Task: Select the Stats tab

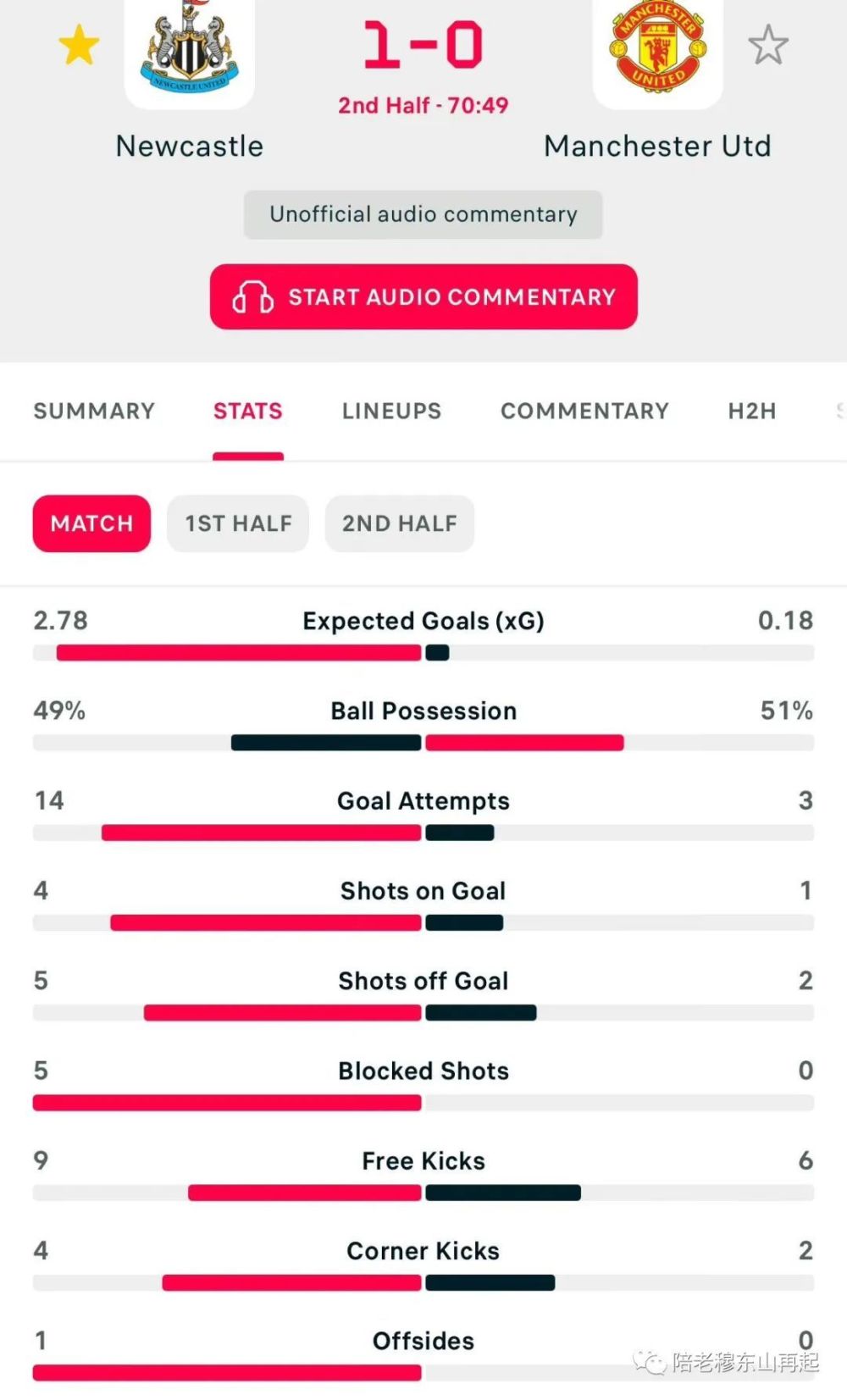Action: pyautogui.click(x=247, y=411)
